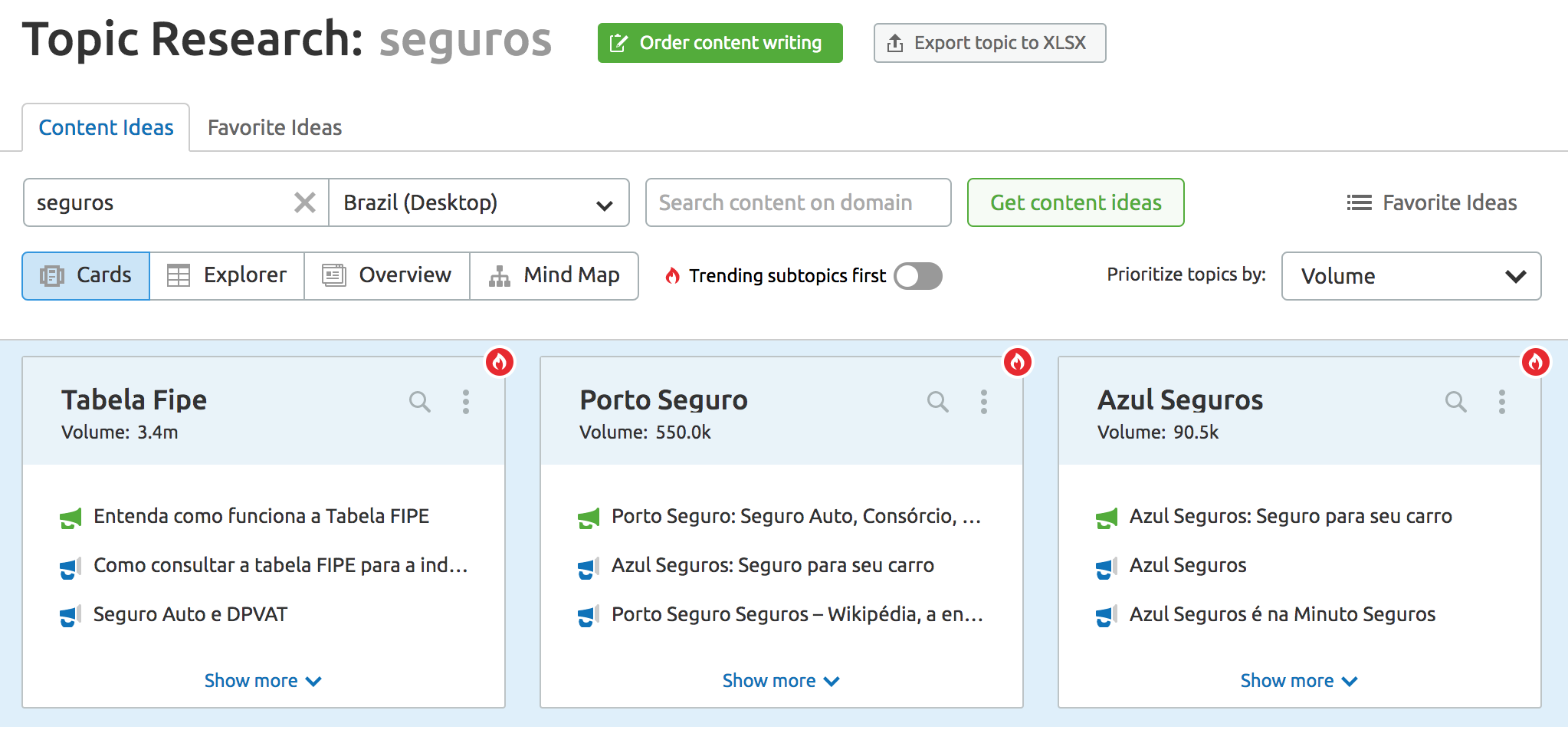Clear the seguros keyword with the X icon

pos(305,202)
